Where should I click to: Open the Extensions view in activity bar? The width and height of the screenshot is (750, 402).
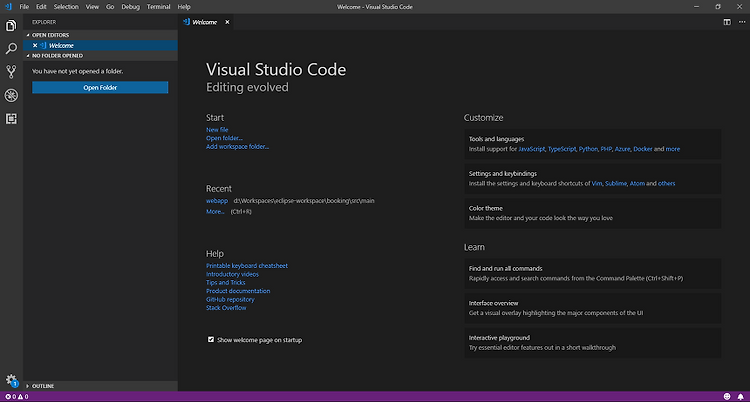point(11,119)
